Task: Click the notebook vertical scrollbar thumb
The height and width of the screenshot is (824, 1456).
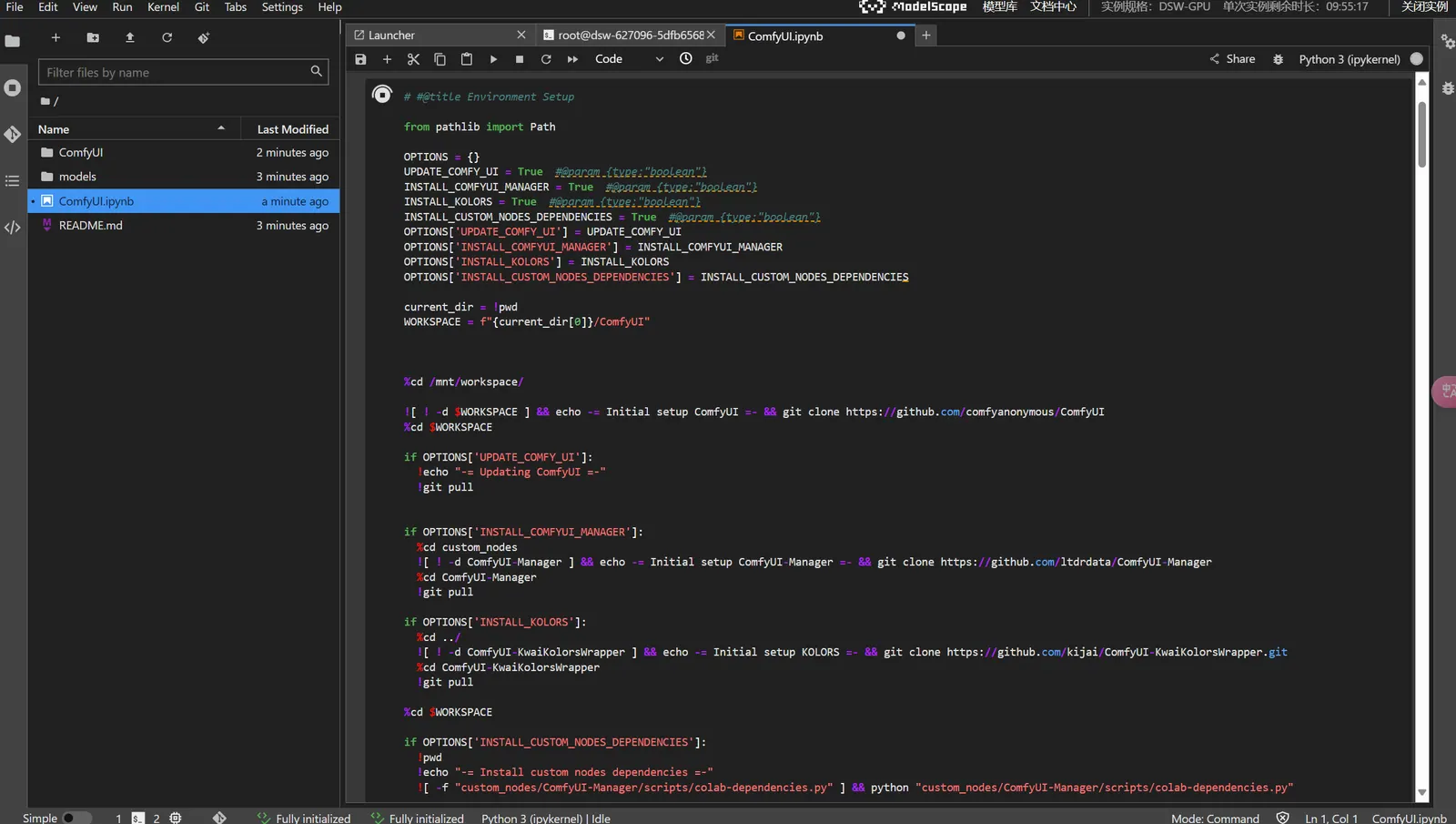Action: click(x=1421, y=134)
